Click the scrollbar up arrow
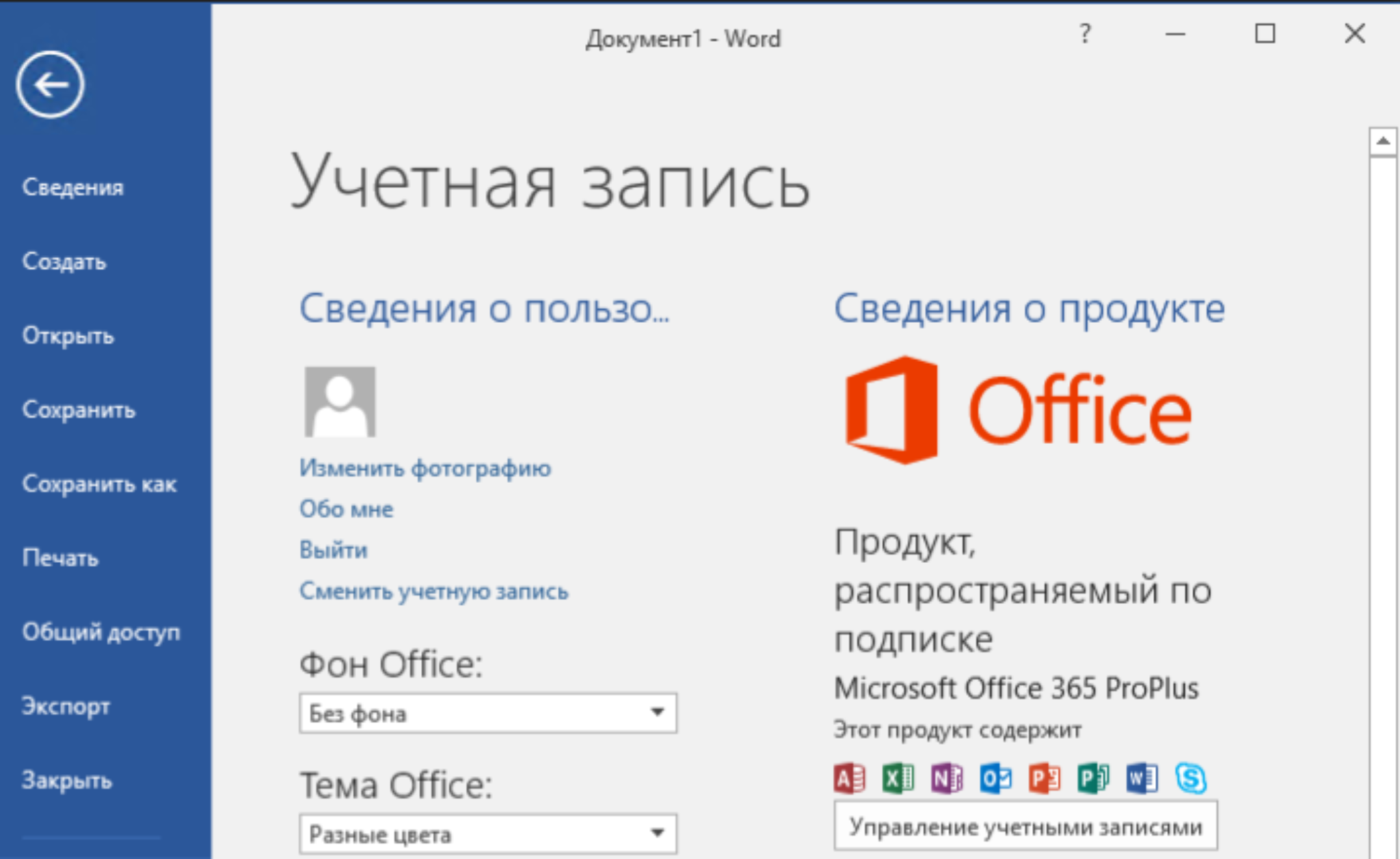Viewport: 1400px width, 859px height. pyautogui.click(x=1383, y=142)
